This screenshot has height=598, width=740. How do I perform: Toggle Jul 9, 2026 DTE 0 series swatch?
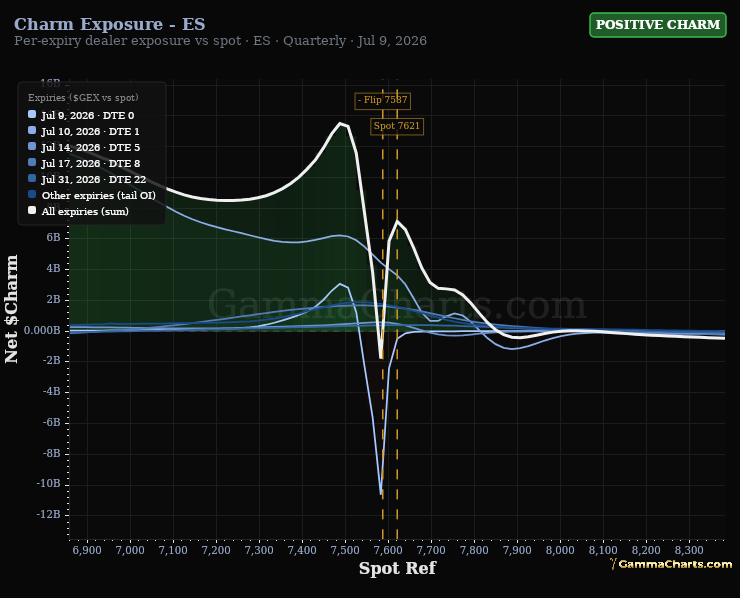tap(32, 115)
